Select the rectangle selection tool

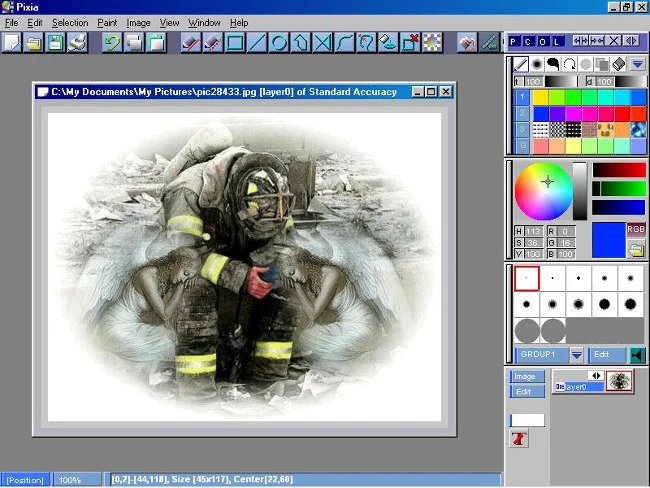pyautogui.click(x=235, y=42)
